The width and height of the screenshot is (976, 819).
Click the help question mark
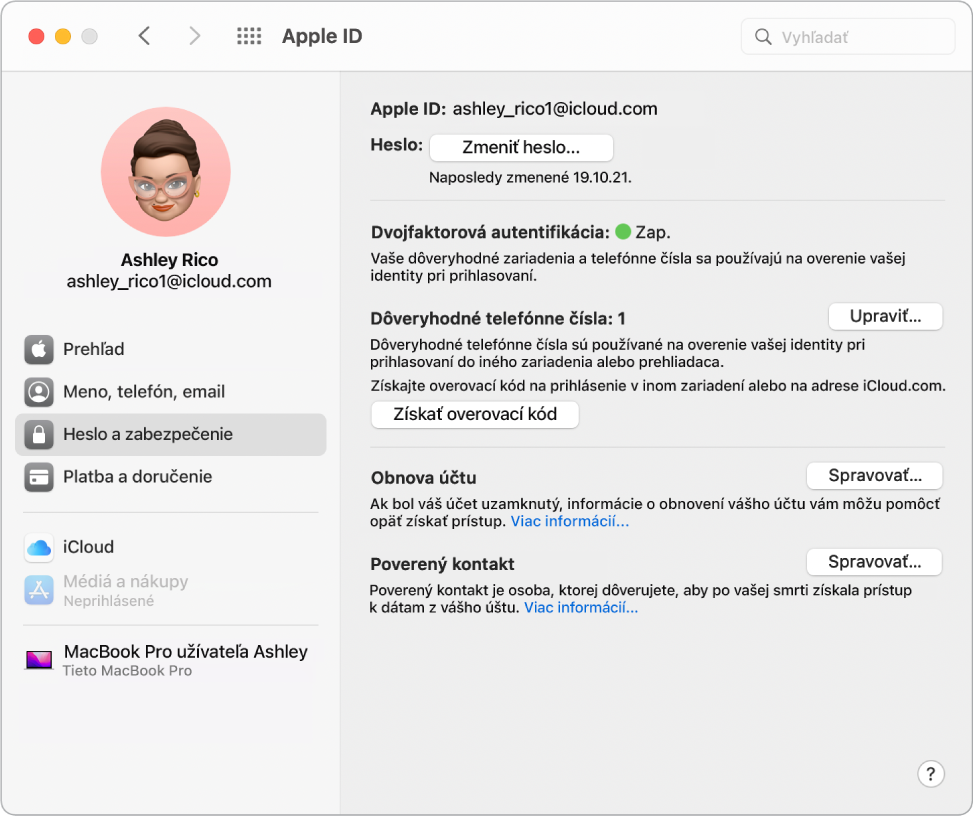(x=931, y=774)
